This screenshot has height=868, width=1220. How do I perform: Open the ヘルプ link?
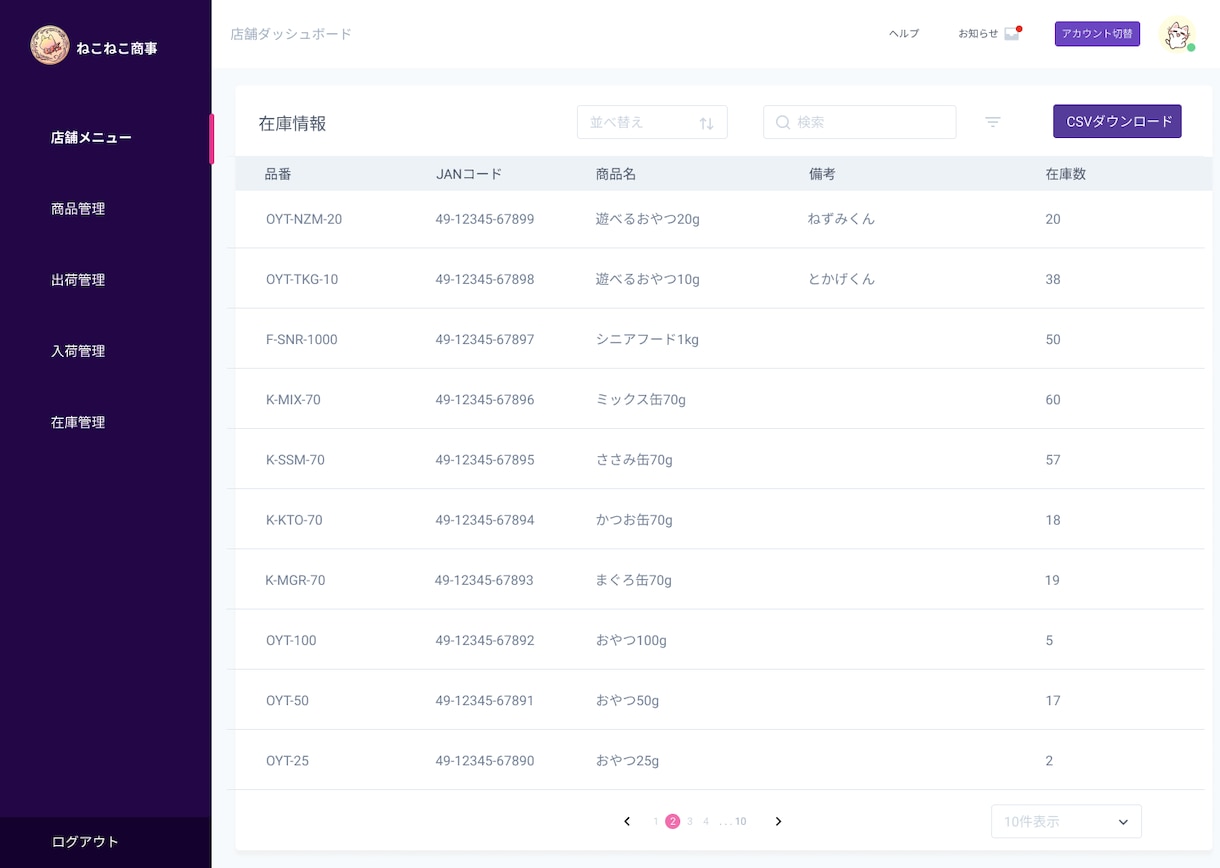(x=904, y=34)
